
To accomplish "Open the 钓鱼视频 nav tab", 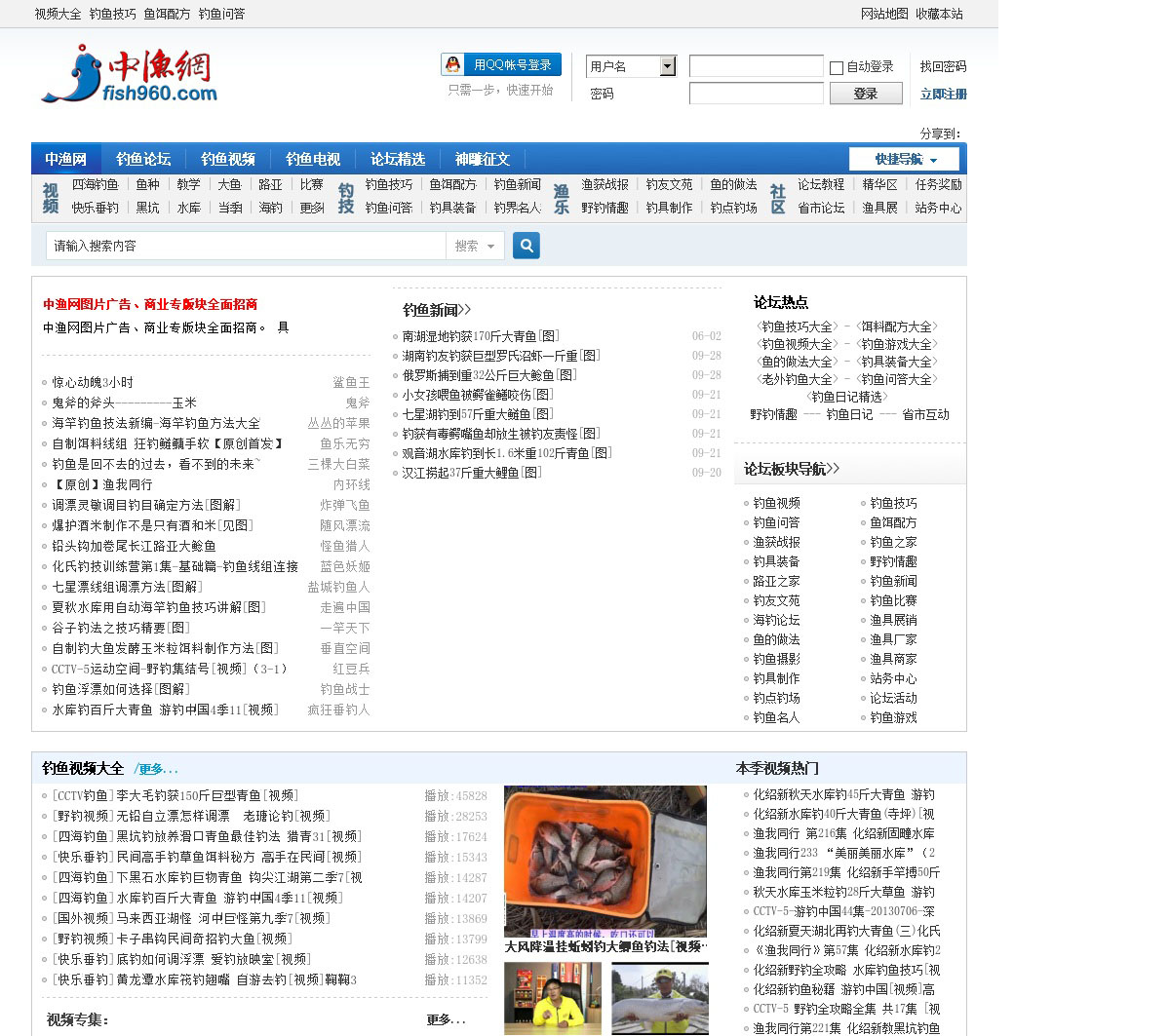I will [x=228, y=159].
